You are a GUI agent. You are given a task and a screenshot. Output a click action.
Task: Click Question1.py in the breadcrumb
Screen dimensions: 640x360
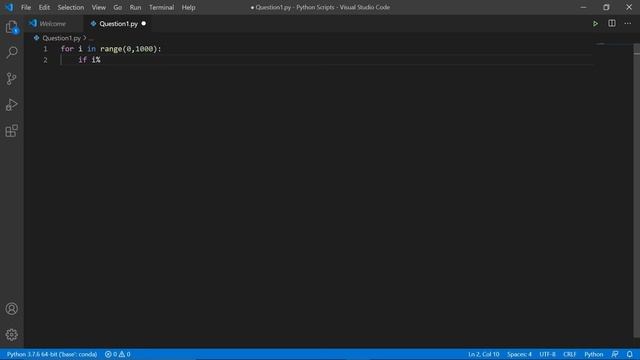coord(61,38)
